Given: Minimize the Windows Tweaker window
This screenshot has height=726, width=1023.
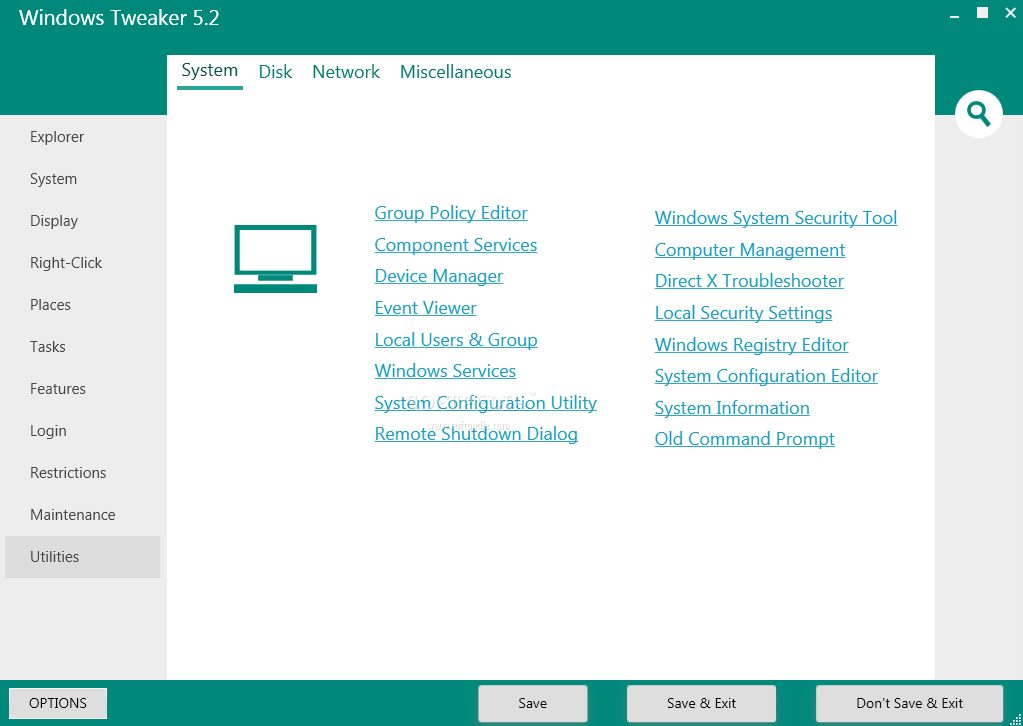Looking at the screenshot, I should pos(955,14).
